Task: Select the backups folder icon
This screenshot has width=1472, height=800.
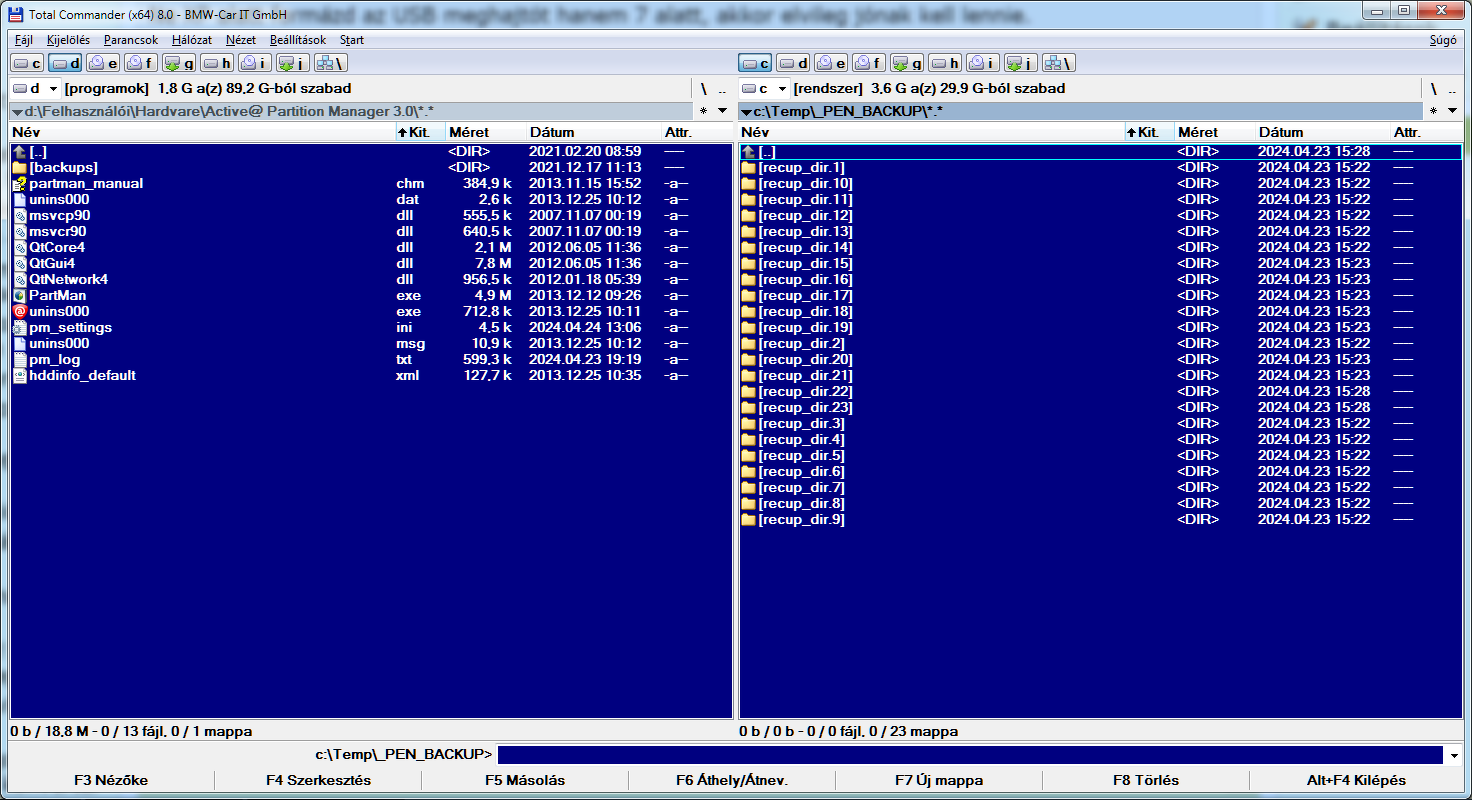Action: click(x=20, y=167)
